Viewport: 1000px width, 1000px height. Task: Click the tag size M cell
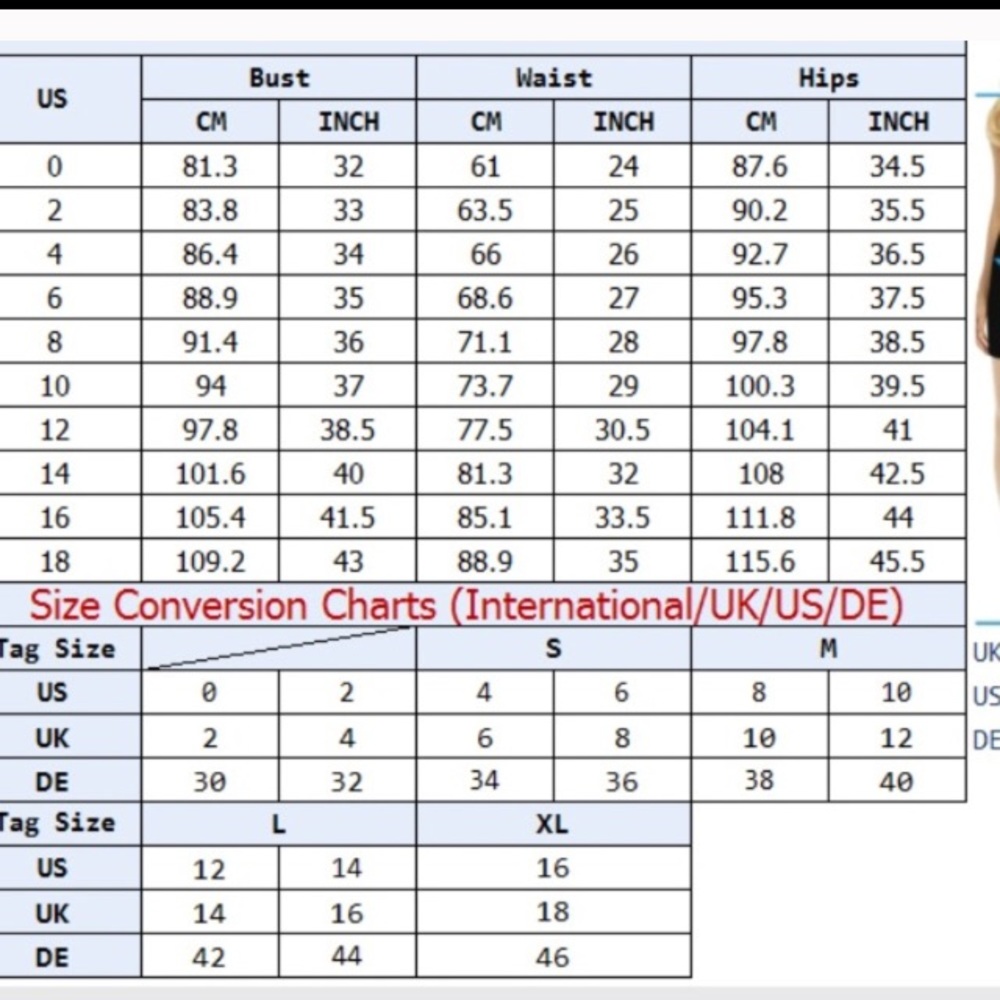(828, 649)
